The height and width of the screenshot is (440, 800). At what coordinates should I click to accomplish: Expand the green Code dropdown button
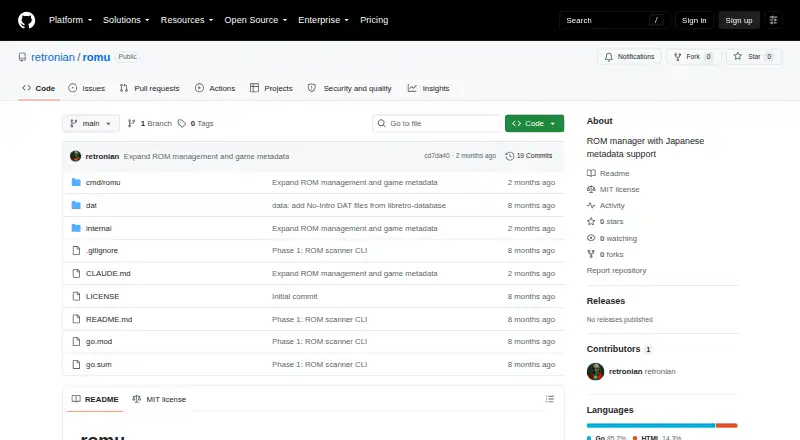pyautogui.click(x=534, y=124)
